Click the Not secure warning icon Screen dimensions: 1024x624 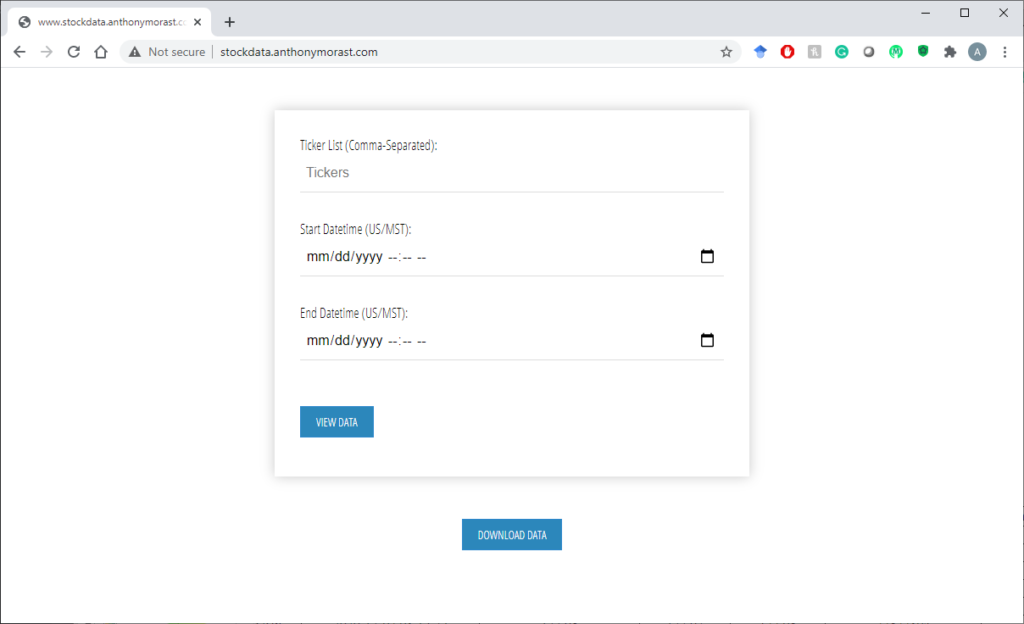click(x=135, y=52)
